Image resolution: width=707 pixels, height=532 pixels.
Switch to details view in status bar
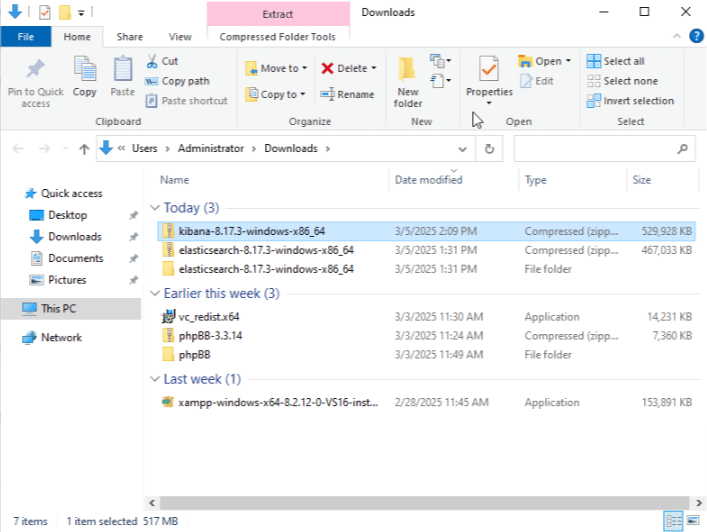coord(673,522)
